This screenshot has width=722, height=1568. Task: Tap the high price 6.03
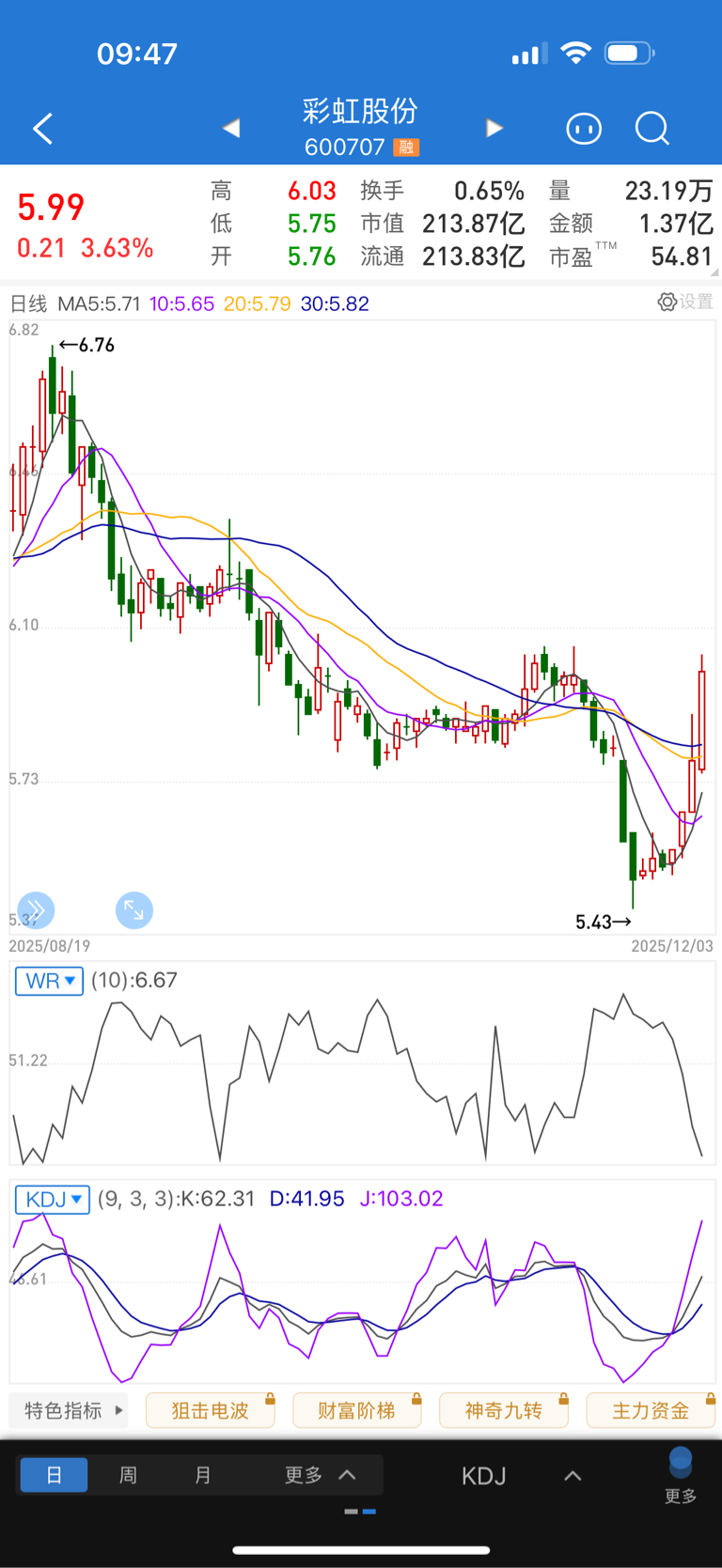tap(312, 191)
